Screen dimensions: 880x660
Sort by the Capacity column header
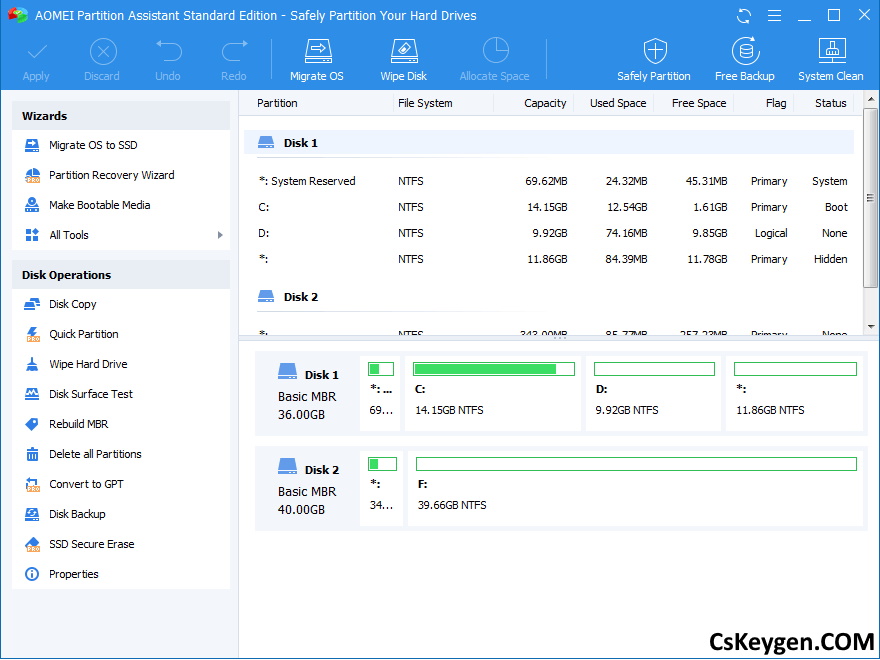coord(545,103)
